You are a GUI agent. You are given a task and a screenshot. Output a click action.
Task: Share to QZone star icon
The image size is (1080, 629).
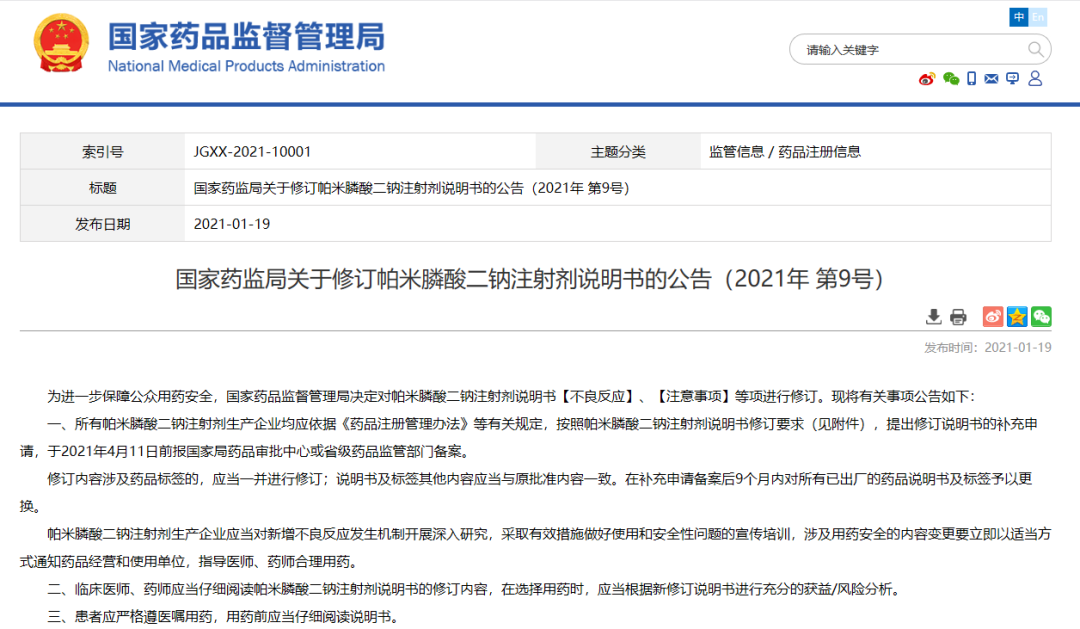[x=1017, y=317]
